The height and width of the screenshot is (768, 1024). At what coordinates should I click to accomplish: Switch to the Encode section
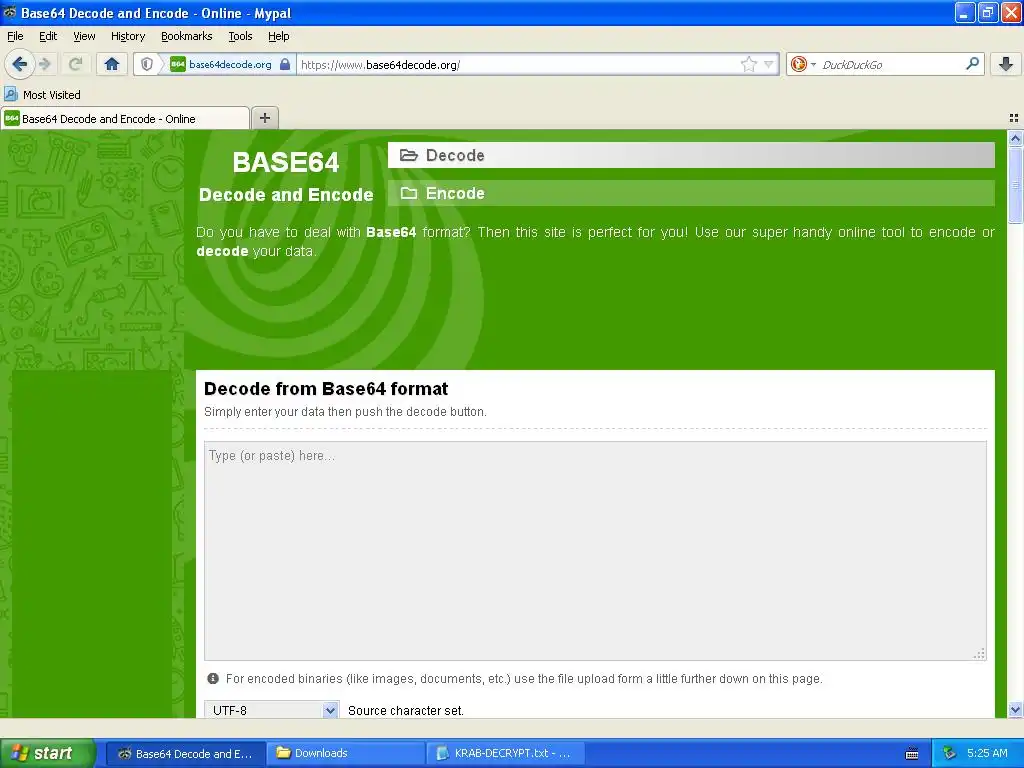[691, 193]
